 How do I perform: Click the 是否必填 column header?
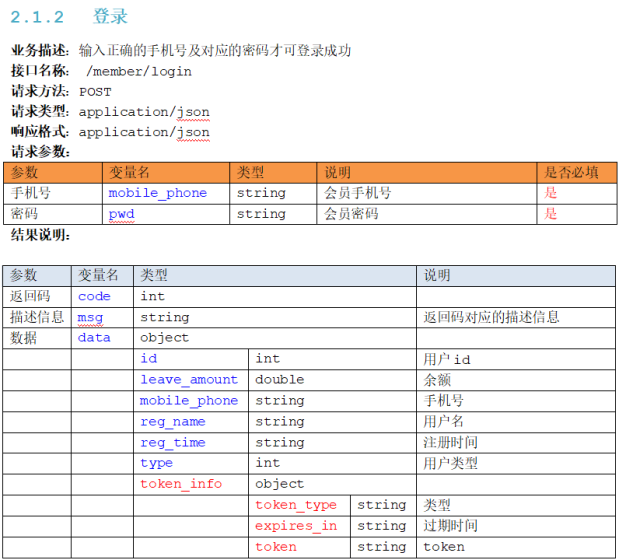tap(571, 172)
